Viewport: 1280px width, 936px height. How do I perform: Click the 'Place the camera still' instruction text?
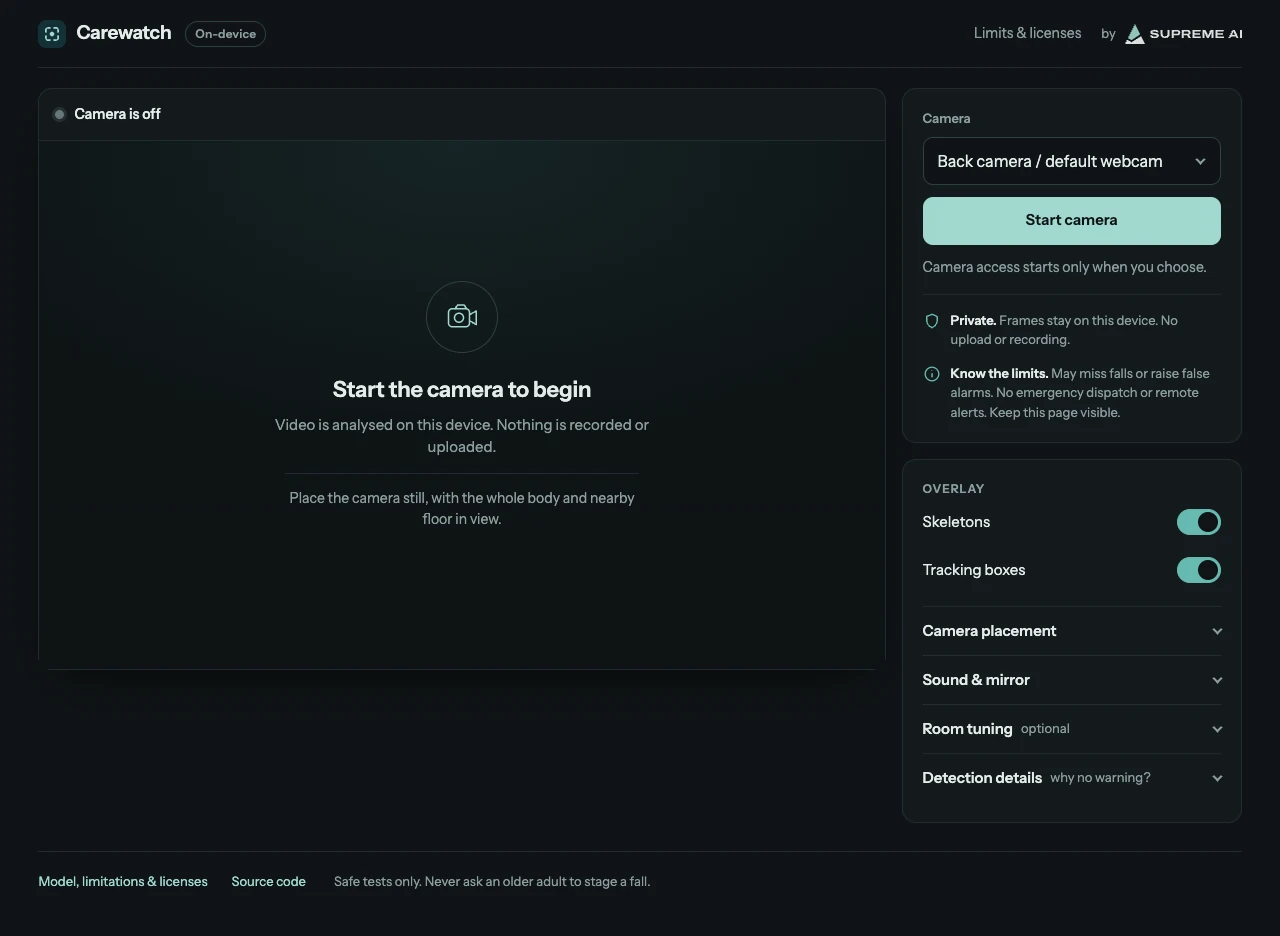click(x=462, y=509)
